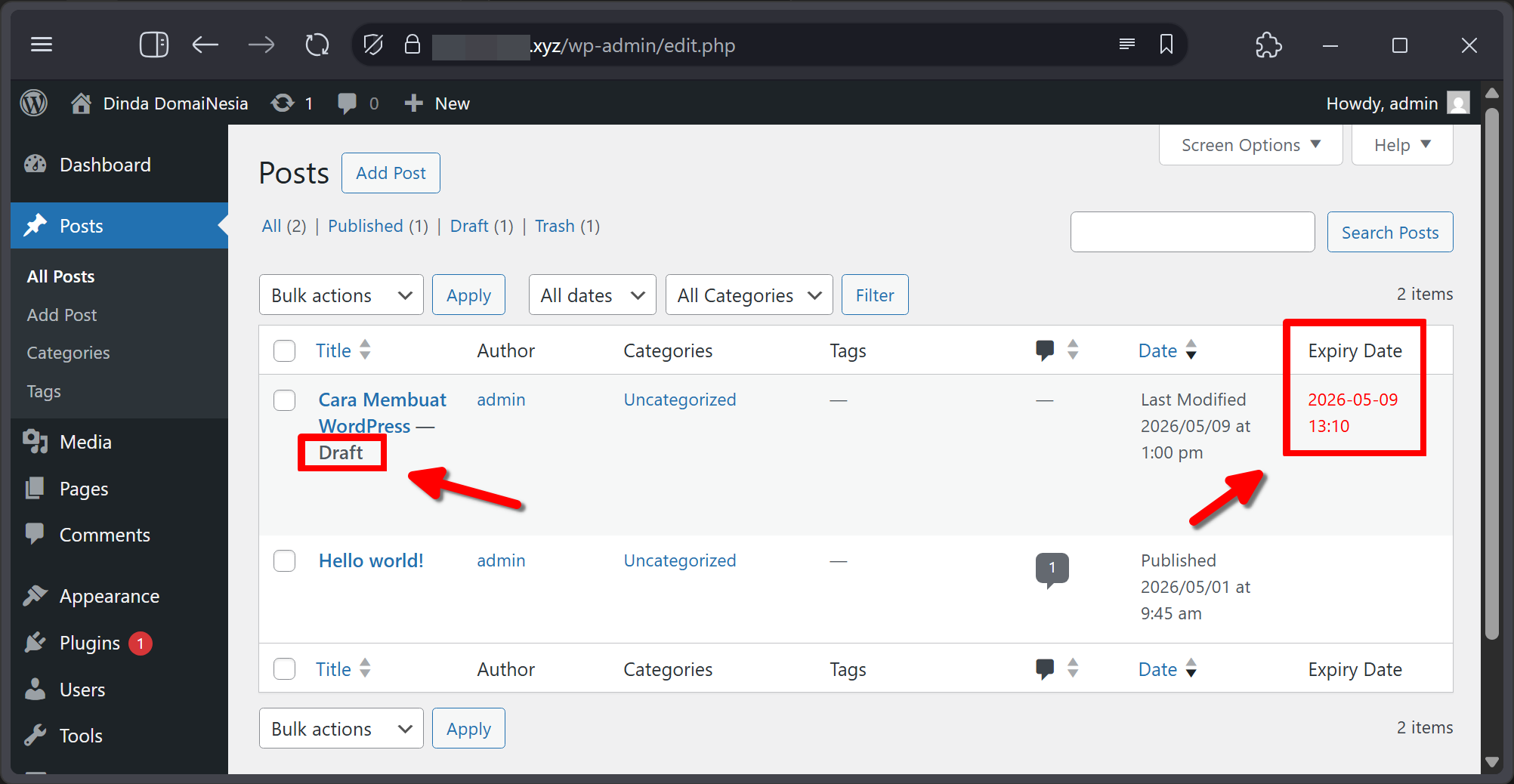Open Comments in the sidebar
This screenshot has width=1514, height=784.
119,535
